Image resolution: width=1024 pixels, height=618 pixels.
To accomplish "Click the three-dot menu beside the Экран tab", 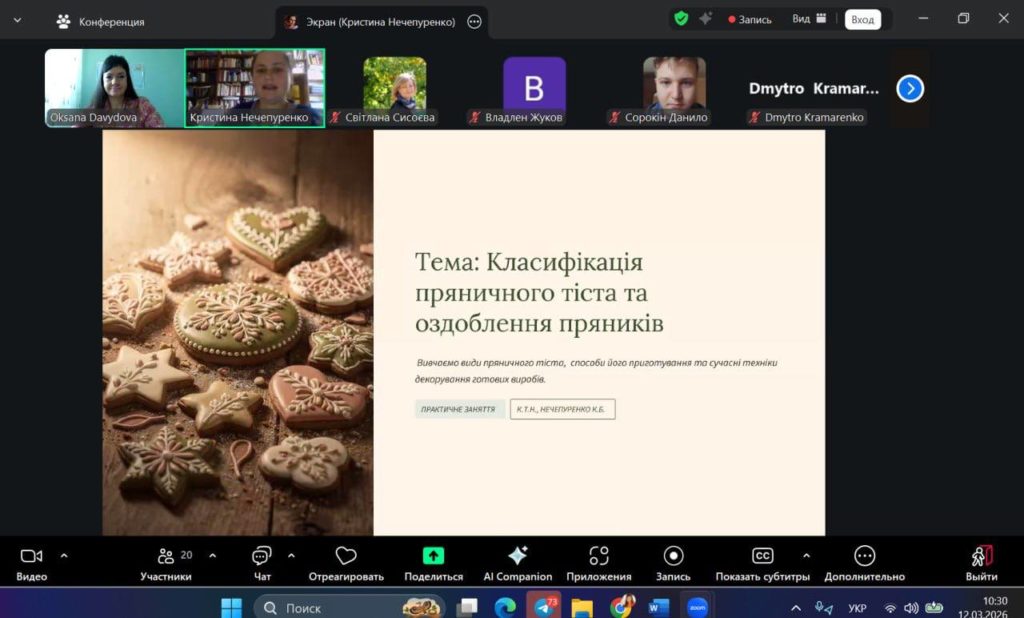I will [474, 21].
